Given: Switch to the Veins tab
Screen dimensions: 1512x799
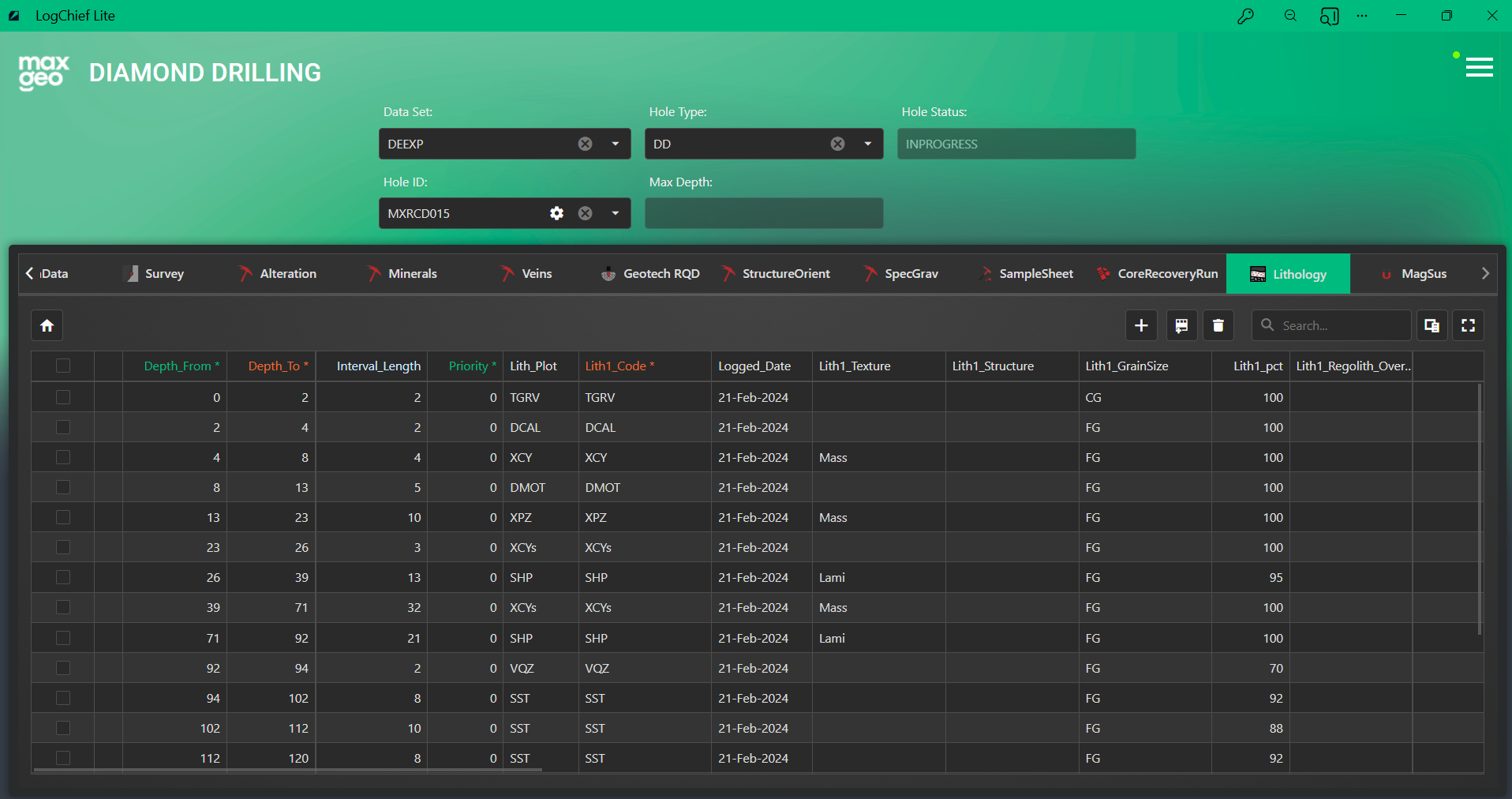Looking at the screenshot, I should point(527,273).
